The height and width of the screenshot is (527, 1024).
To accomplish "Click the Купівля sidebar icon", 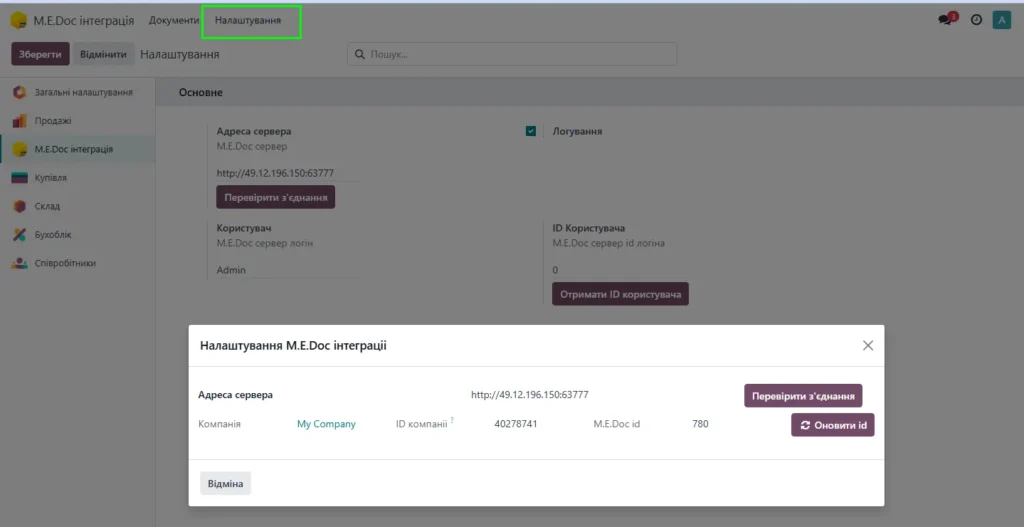I will (x=20, y=178).
